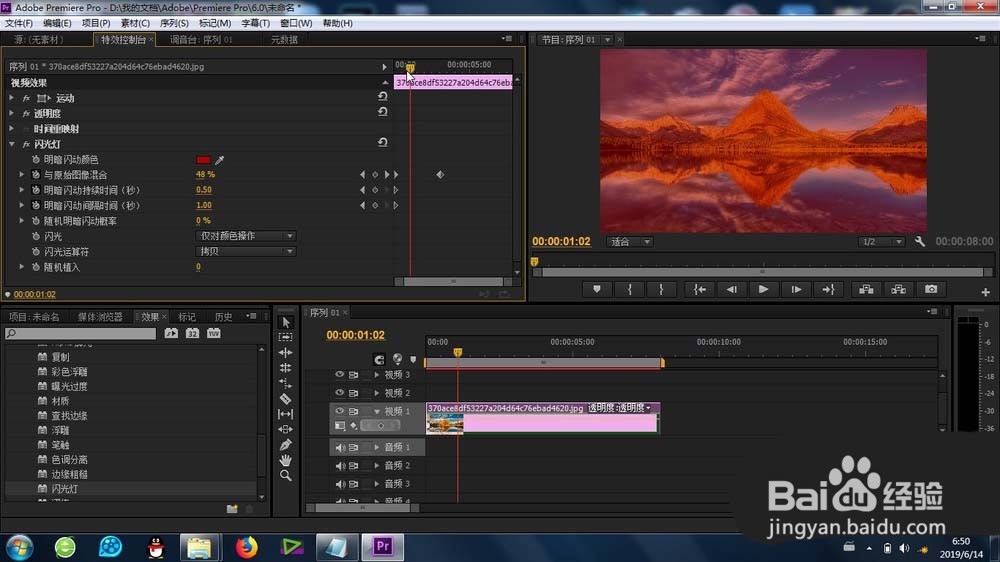The width and height of the screenshot is (1000, 562).
Task: Pick color with the eyedropper
Action: (219, 159)
